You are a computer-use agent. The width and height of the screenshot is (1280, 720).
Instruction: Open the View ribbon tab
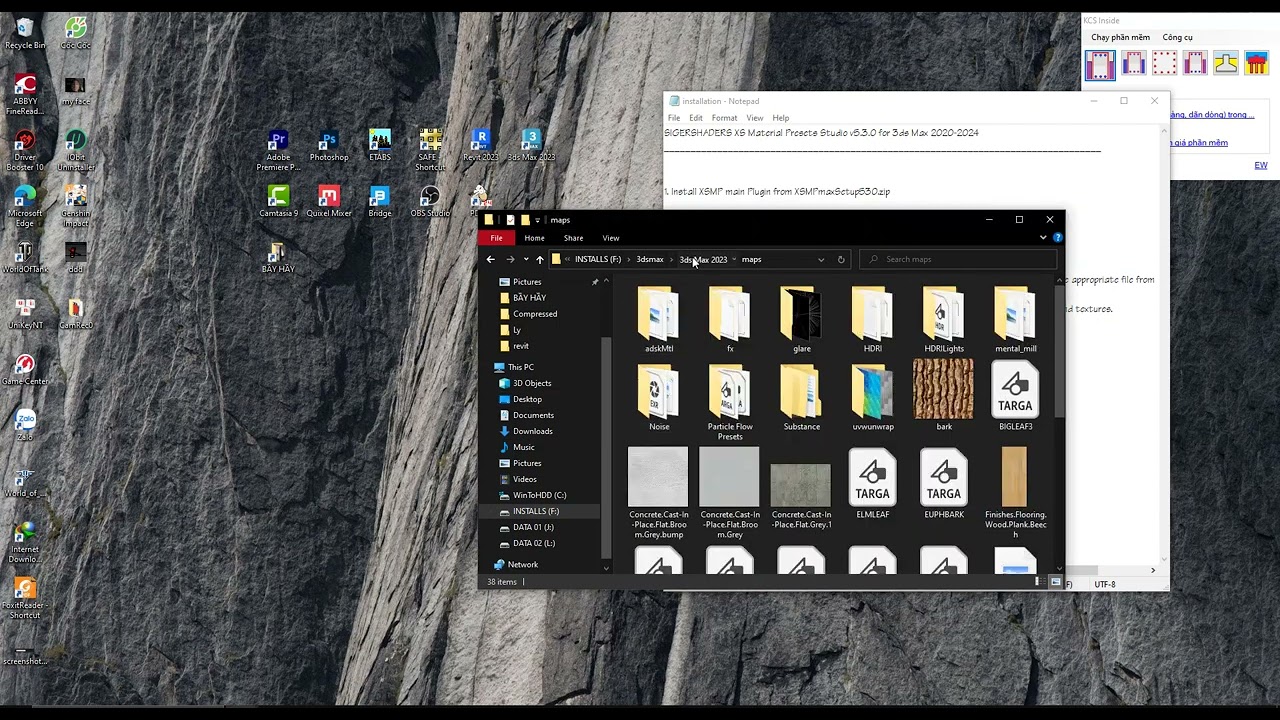coord(611,238)
